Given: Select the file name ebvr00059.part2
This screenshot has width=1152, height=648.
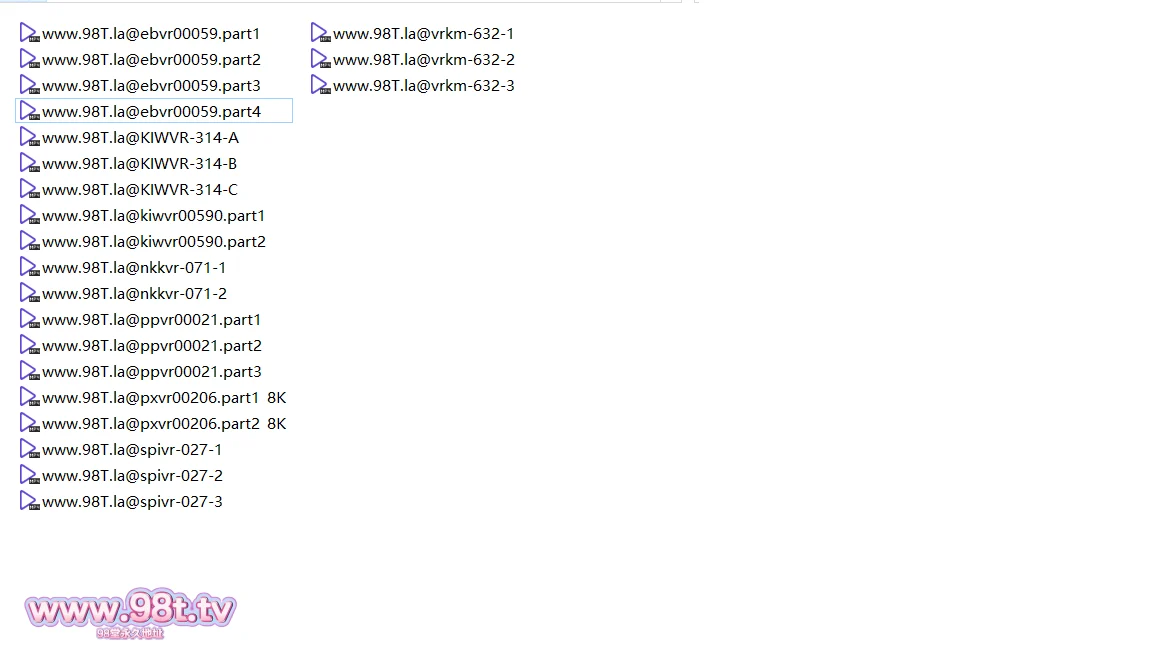Looking at the screenshot, I should pos(151,60).
